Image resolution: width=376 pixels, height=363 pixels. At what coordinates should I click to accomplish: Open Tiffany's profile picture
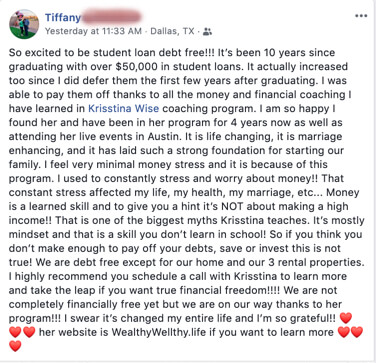tap(24, 24)
